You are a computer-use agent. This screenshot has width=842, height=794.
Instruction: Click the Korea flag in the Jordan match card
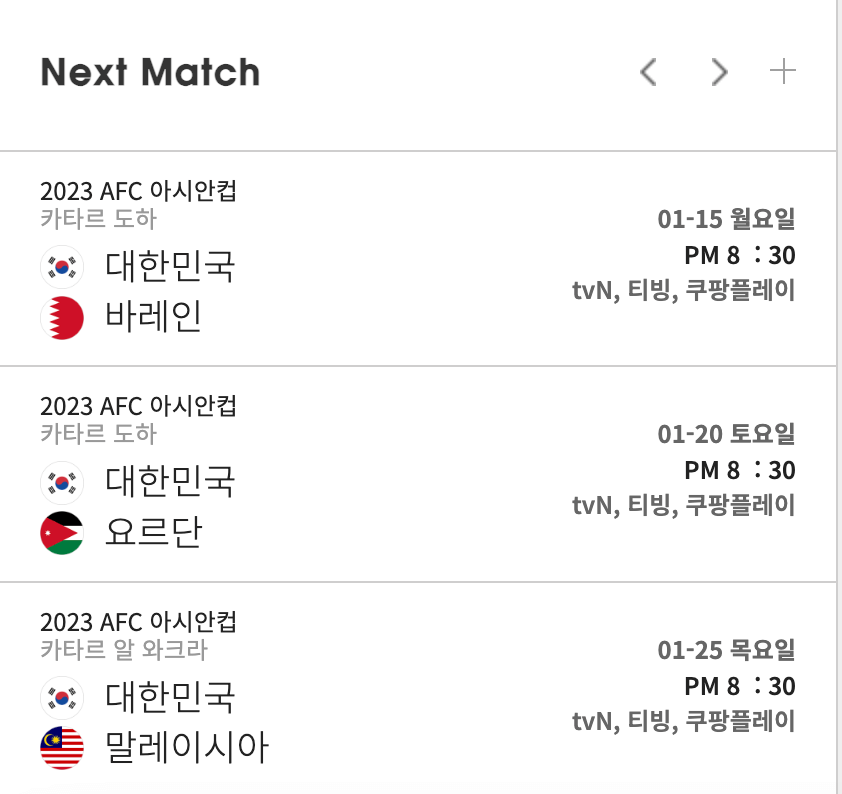tap(62, 482)
